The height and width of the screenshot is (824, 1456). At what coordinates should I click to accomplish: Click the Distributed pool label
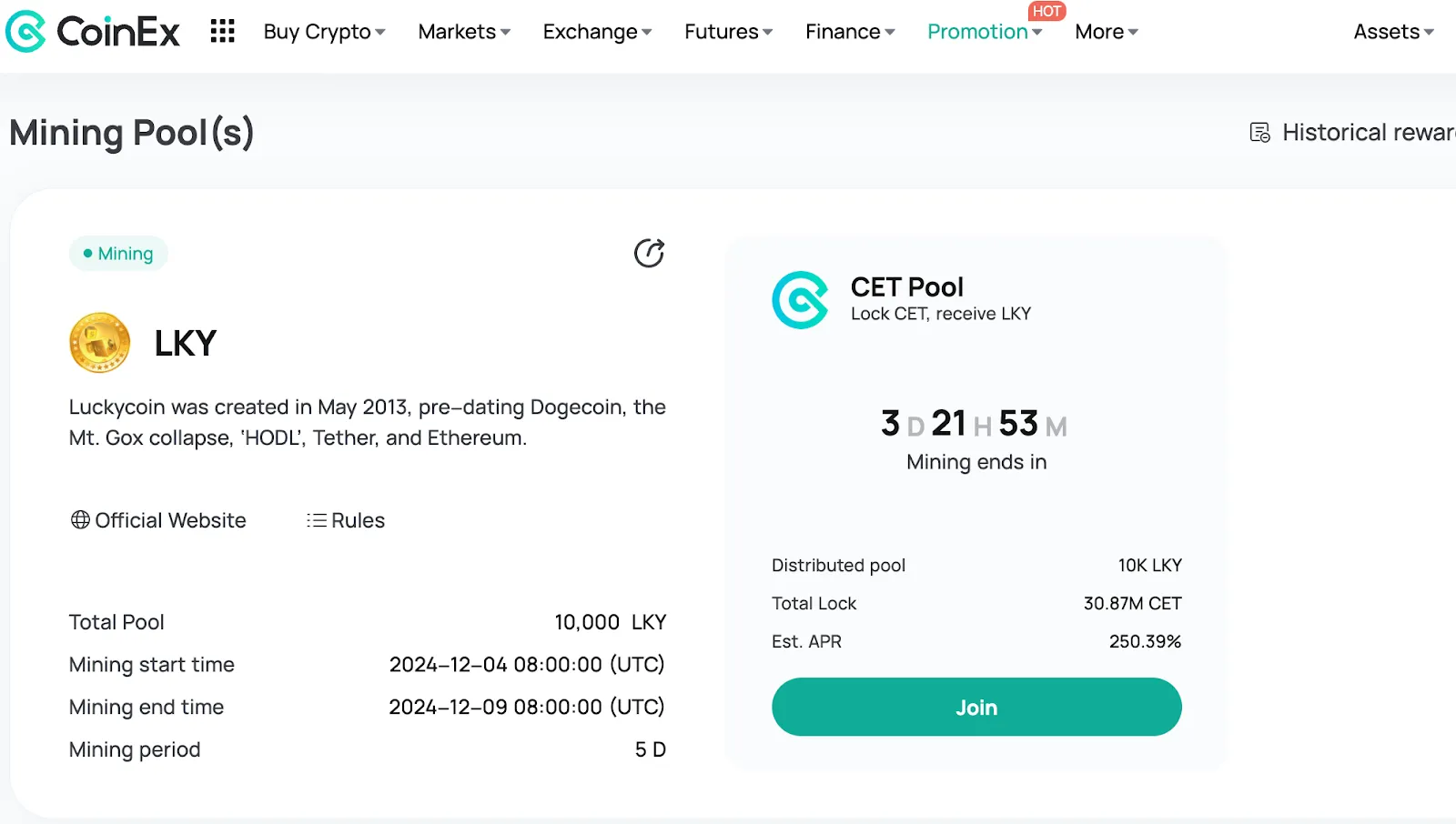pyautogui.click(x=839, y=565)
